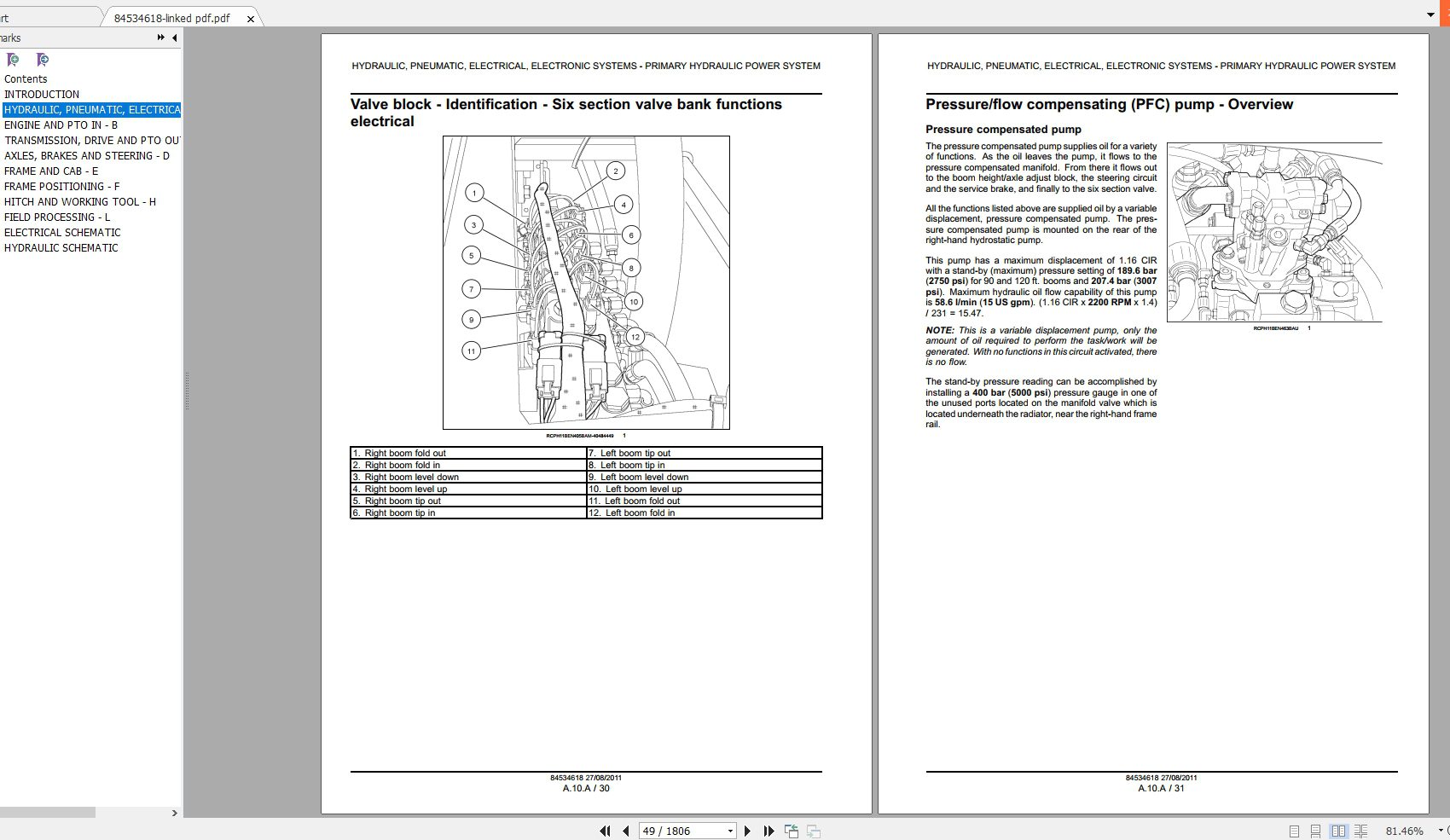Select the New Bookmark icon in Bookmarks panel
Screen dimensions: 1450x840
pos(13,60)
